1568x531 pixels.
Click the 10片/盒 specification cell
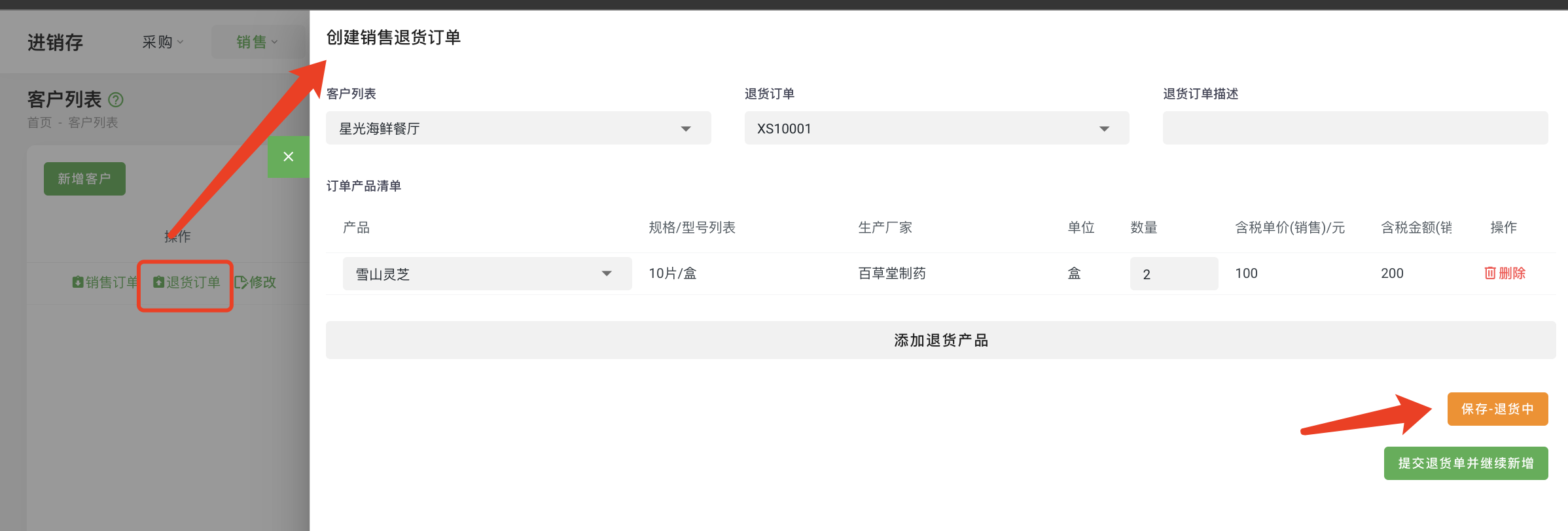click(672, 273)
